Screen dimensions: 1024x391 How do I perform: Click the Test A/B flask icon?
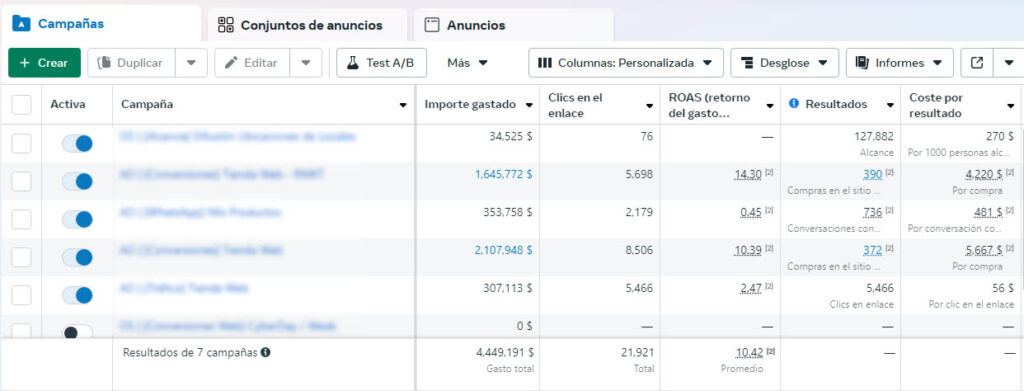click(353, 63)
